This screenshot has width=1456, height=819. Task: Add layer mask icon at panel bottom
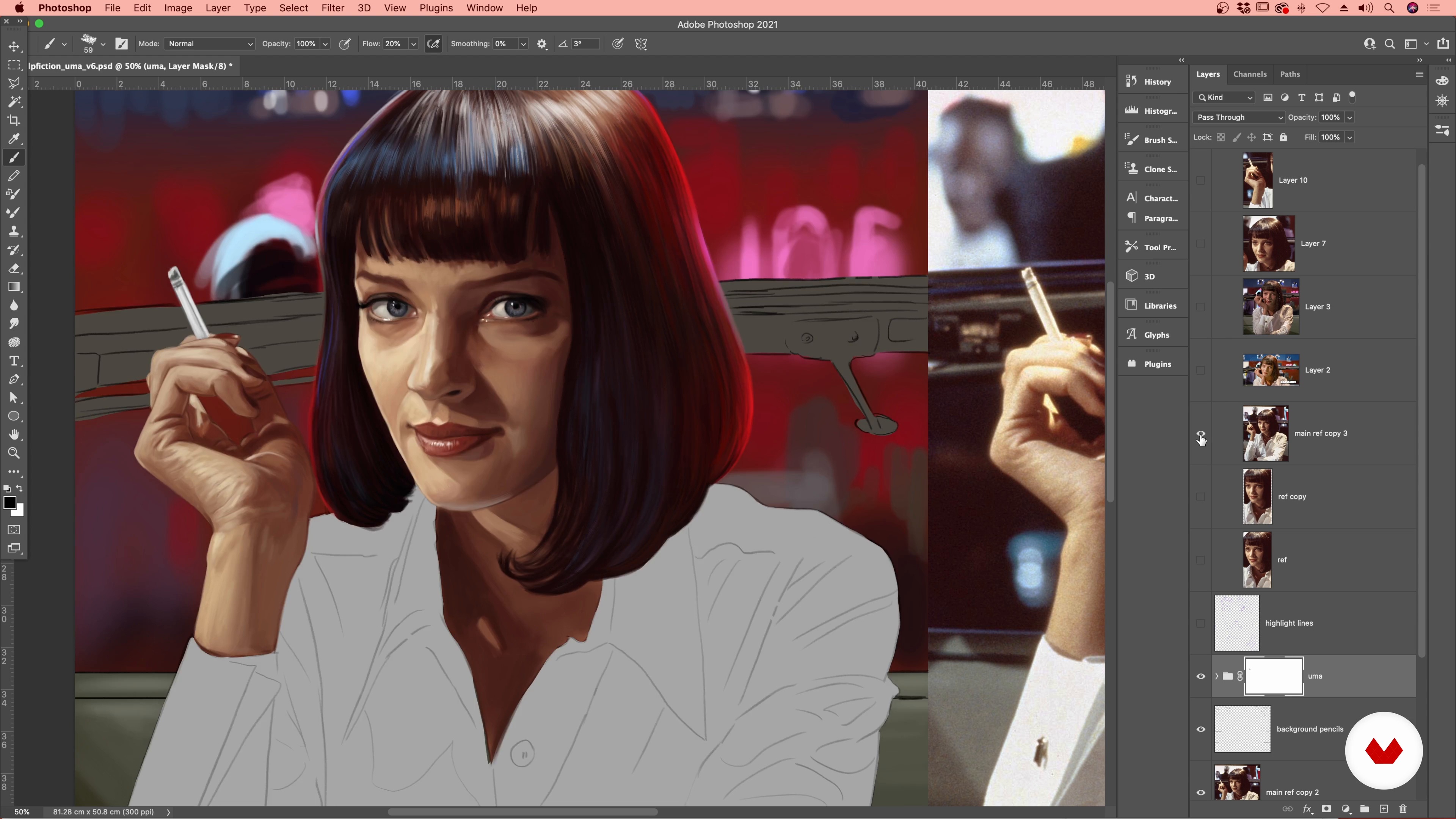click(1326, 809)
